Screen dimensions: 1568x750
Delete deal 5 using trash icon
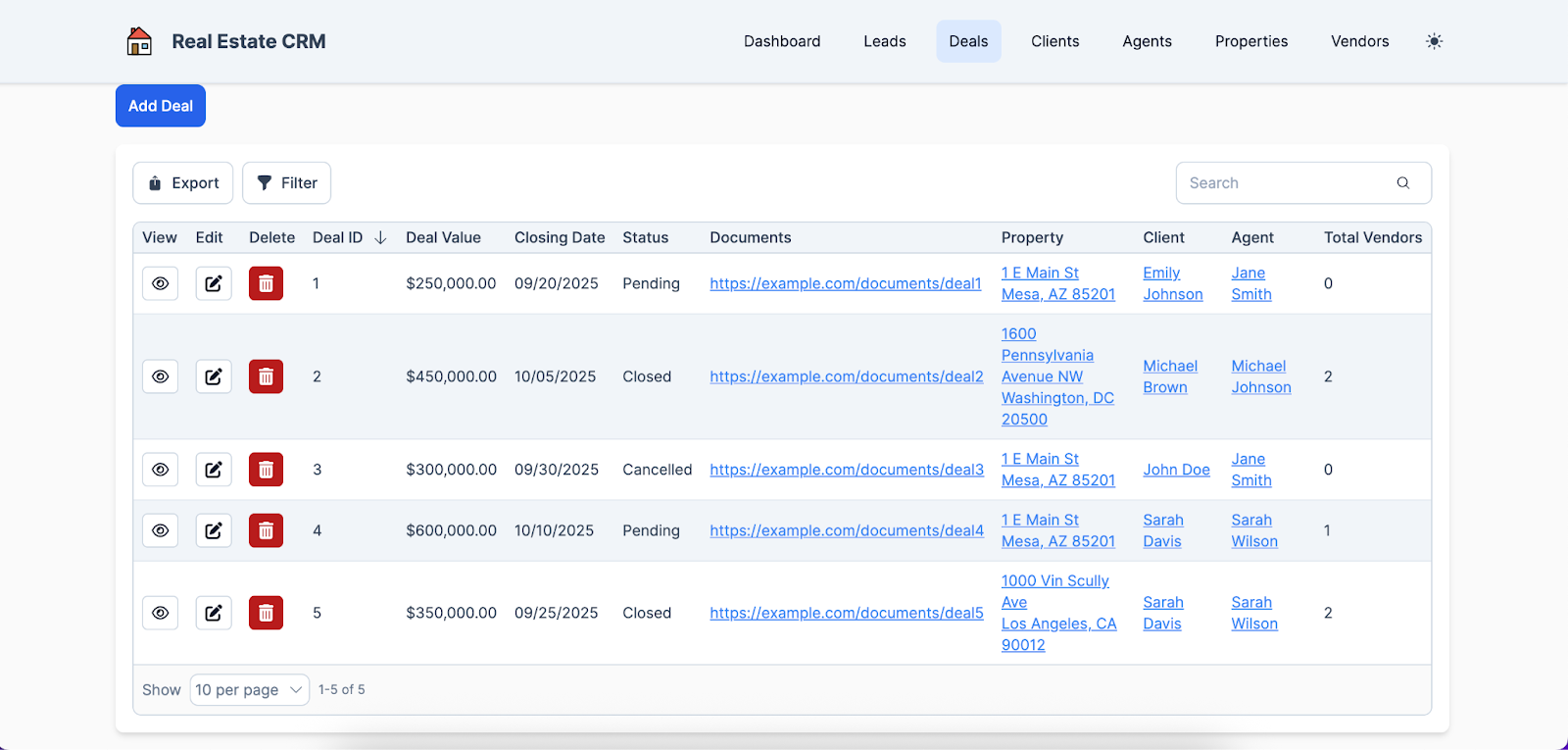(266, 613)
